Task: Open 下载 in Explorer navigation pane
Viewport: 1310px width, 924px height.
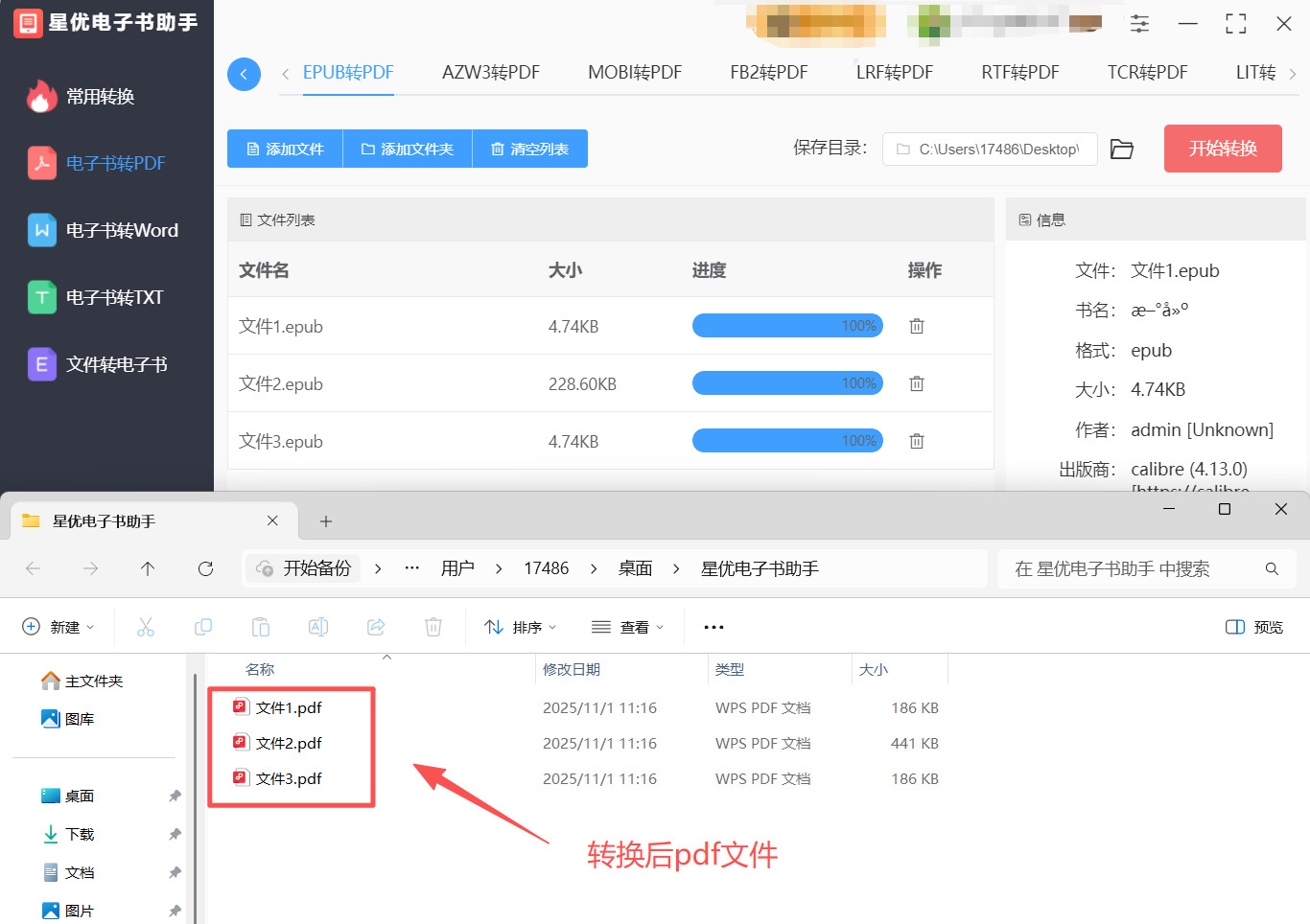Action: (x=68, y=834)
